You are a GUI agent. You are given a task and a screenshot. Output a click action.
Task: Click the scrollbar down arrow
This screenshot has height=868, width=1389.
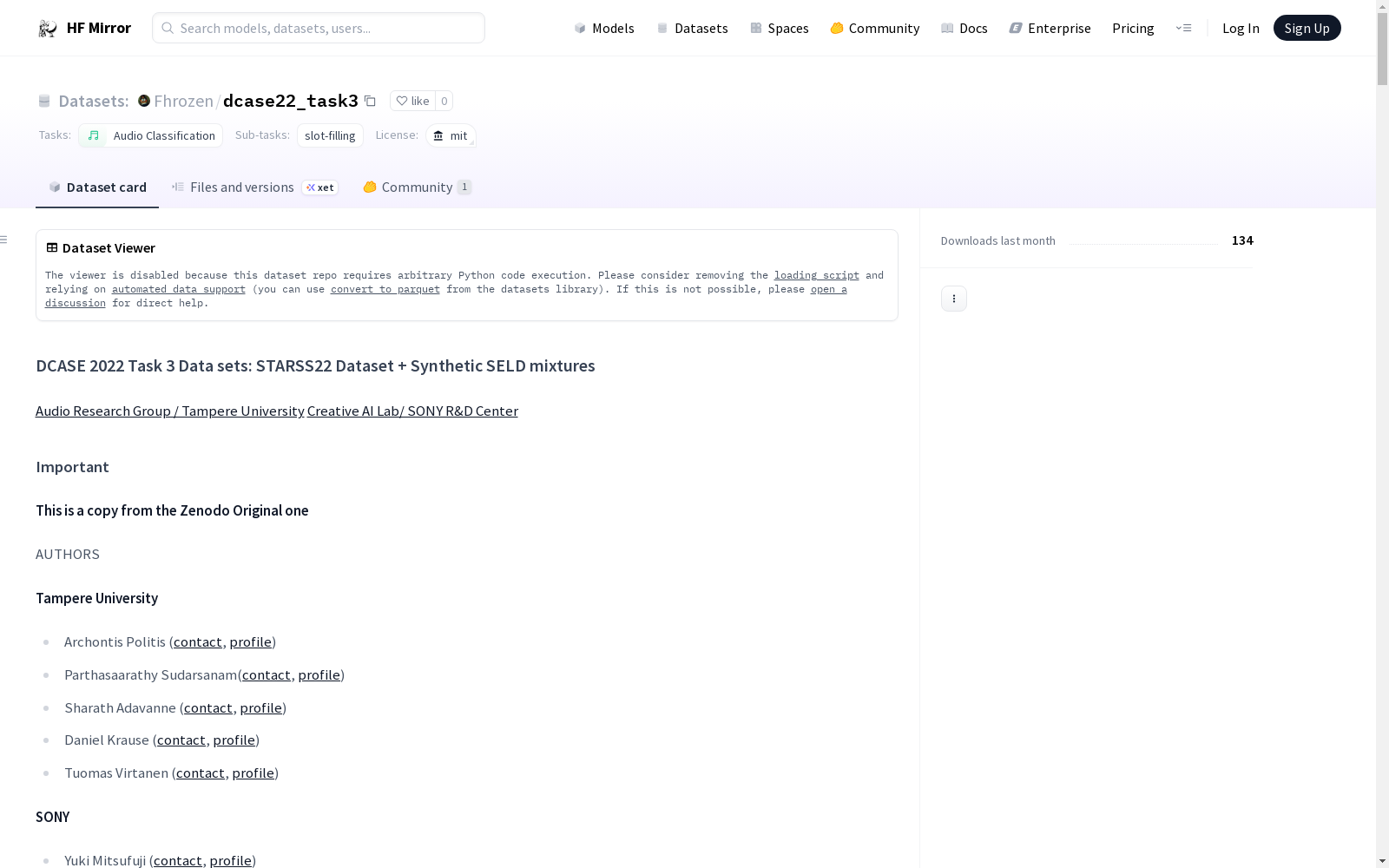[x=1382, y=861]
